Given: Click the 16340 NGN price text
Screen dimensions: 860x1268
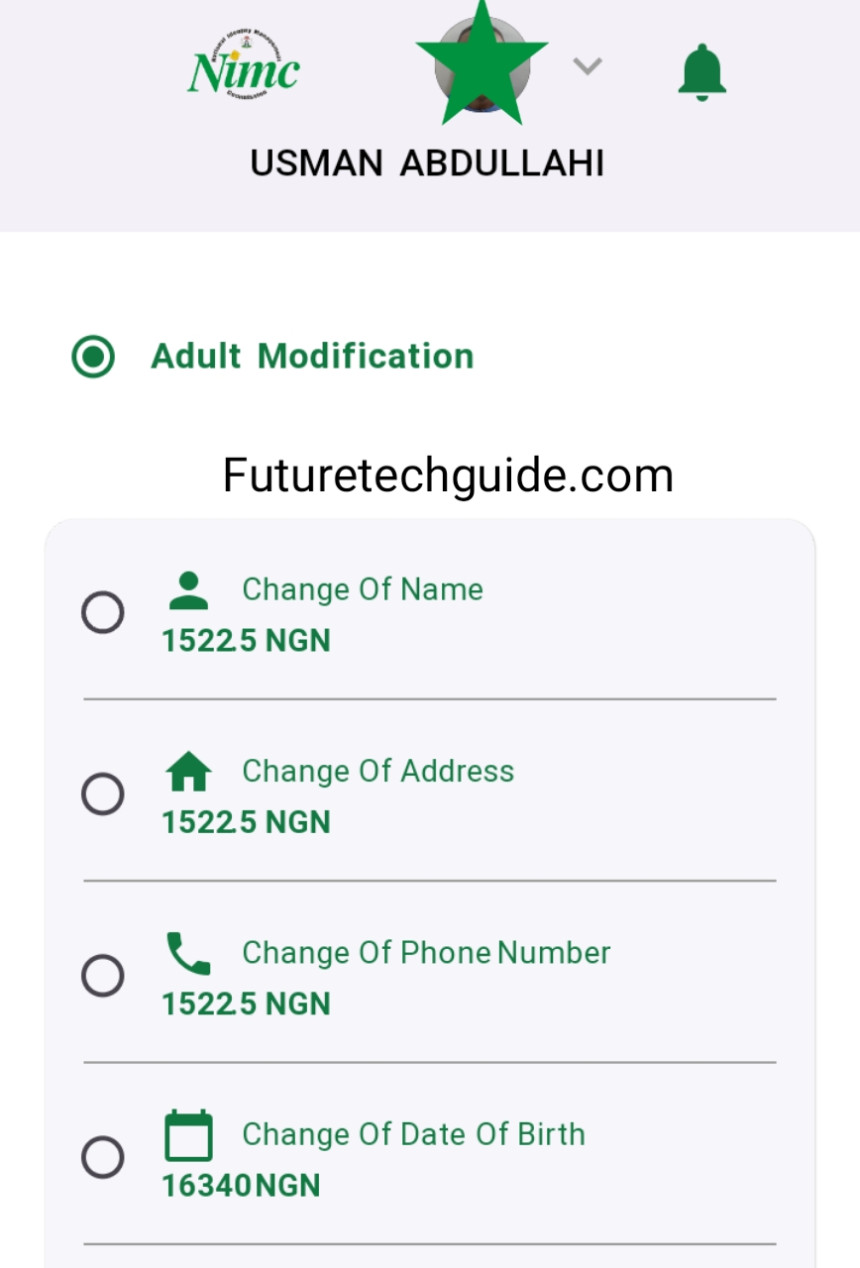Looking at the screenshot, I should 241,1186.
